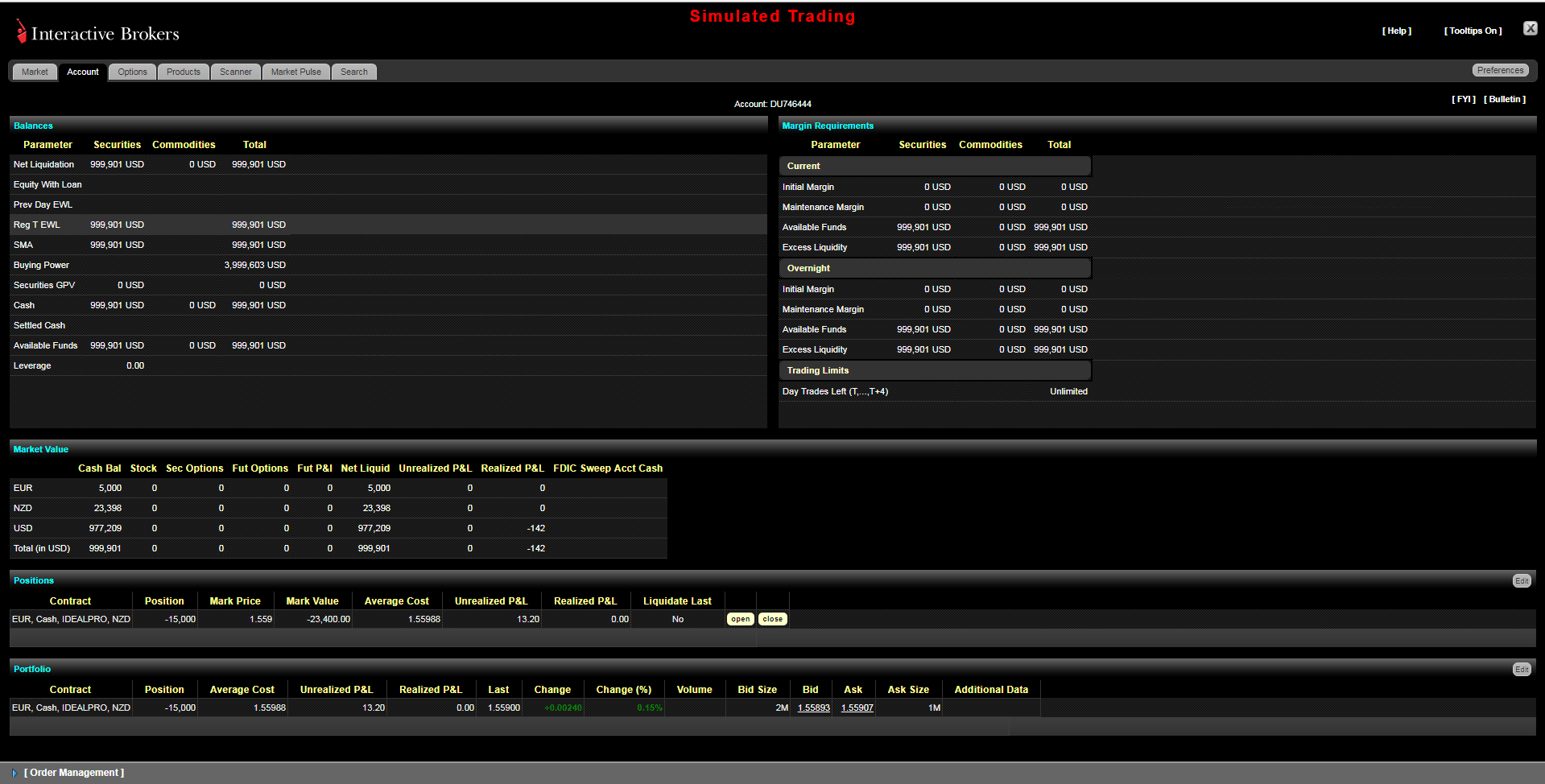Select the Net Liquidation row label
Screen dimensions: 1545x784
pyautogui.click(x=43, y=164)
